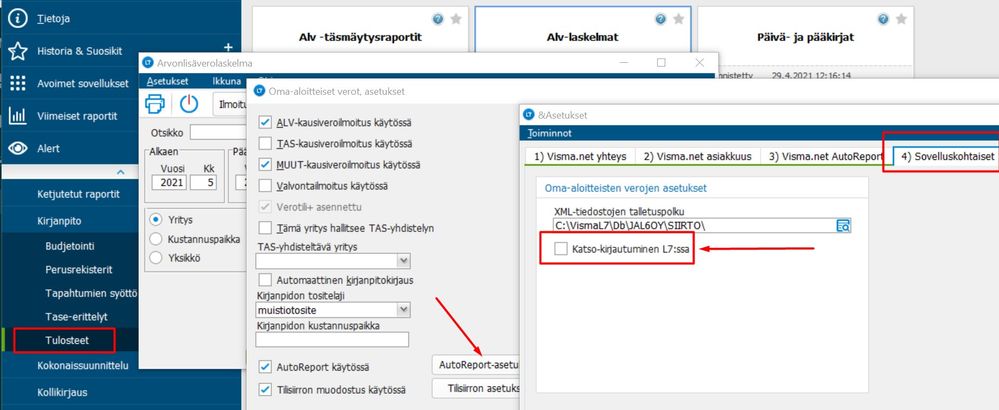Open Tulosteet in sidebar
Viewport: 999px width, 410px height.
point(67,341)
